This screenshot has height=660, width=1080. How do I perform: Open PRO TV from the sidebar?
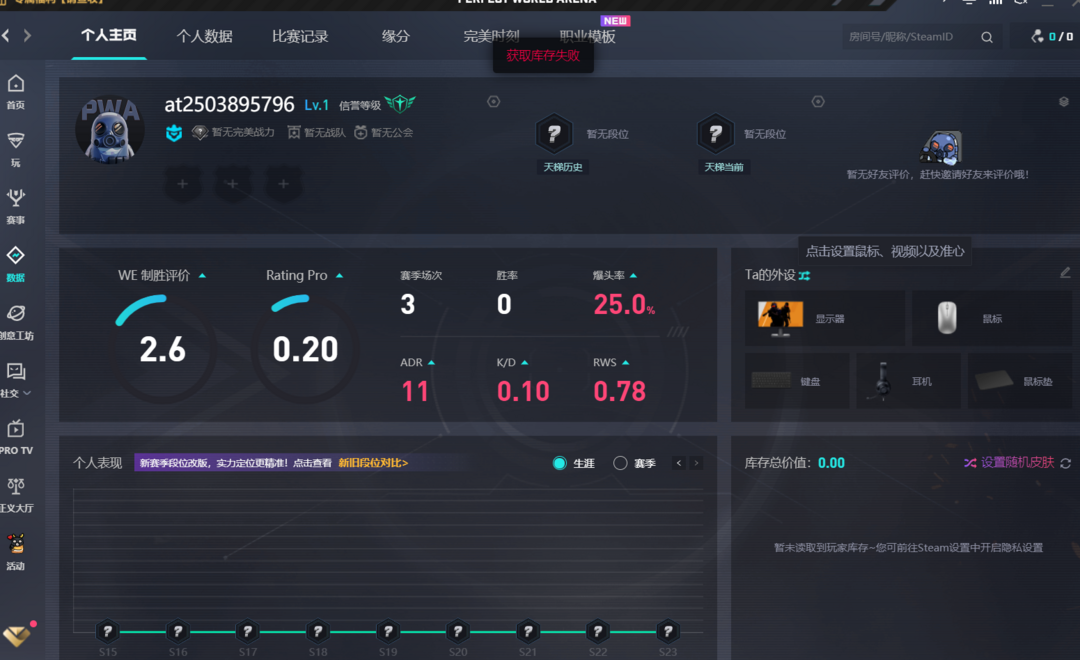(16, 430)
